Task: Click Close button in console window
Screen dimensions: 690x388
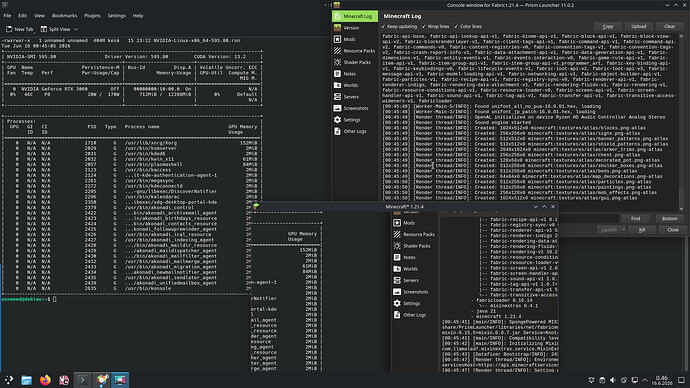Action: (672, 230)
